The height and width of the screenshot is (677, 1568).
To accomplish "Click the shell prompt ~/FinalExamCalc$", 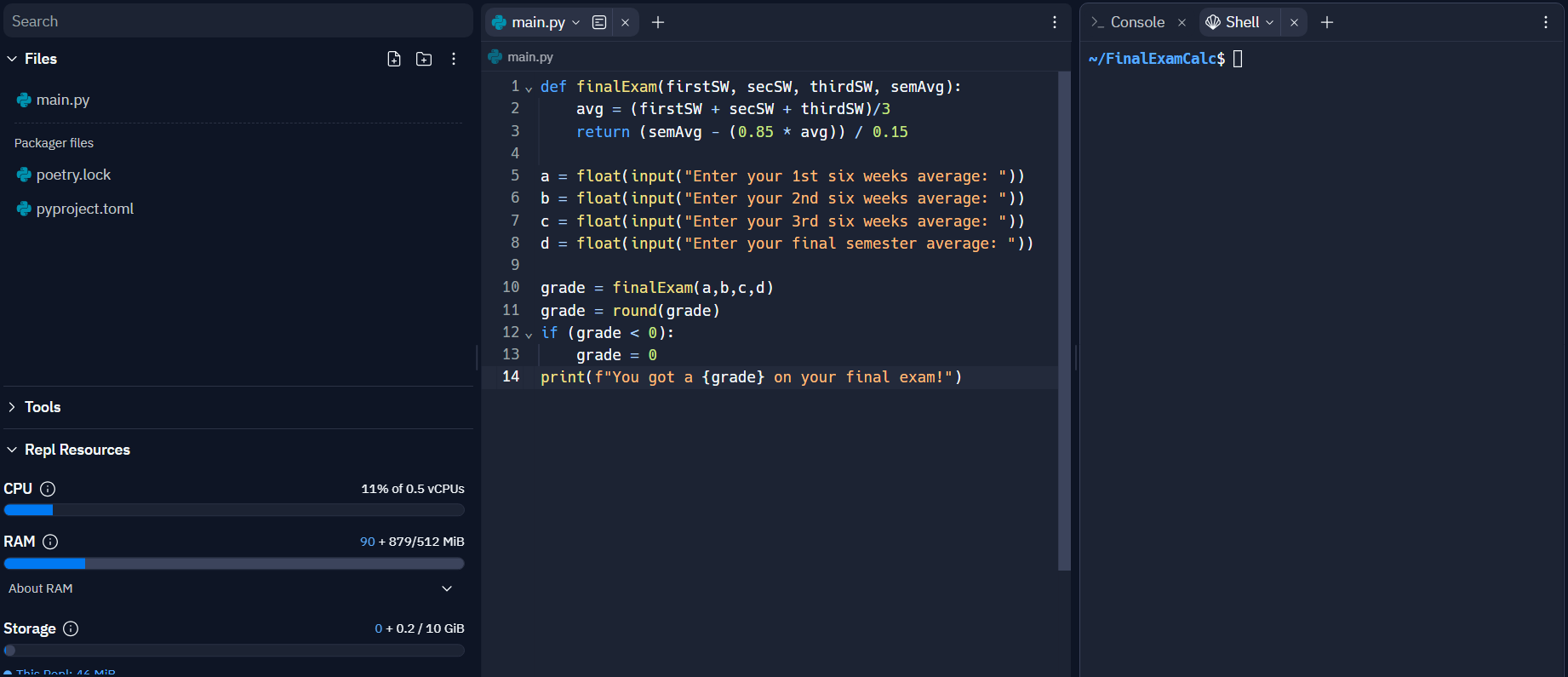I will 1156,59.
